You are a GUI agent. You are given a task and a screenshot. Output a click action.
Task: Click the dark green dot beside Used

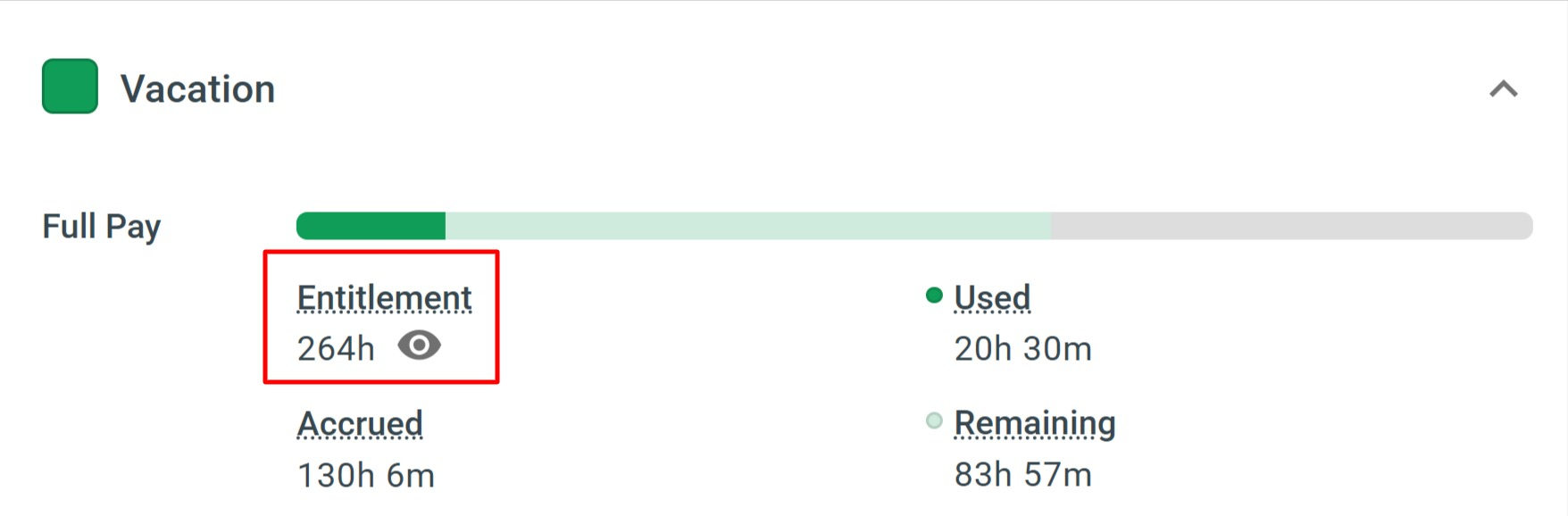[x=934, y=295]
